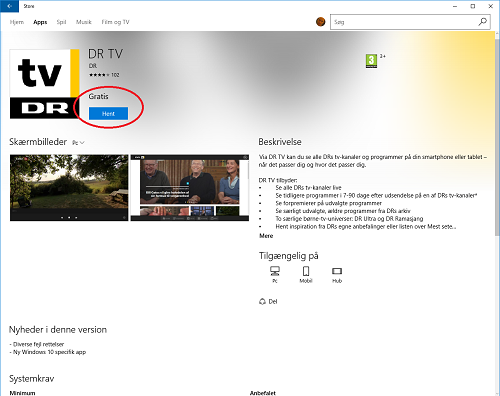Image resolution: width=500 pixels, height=396 pixels.
Task: Click the Skærmbilleder heading
Action: pos(38,142)
